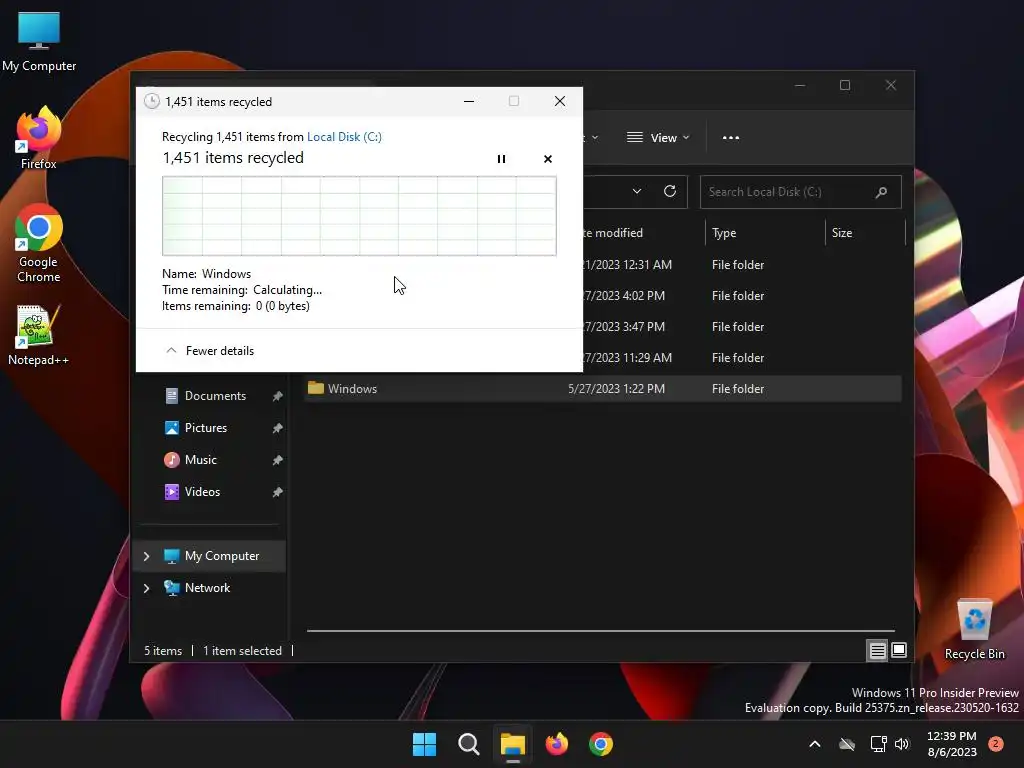Click the Windows folder icon

(316, 388)
